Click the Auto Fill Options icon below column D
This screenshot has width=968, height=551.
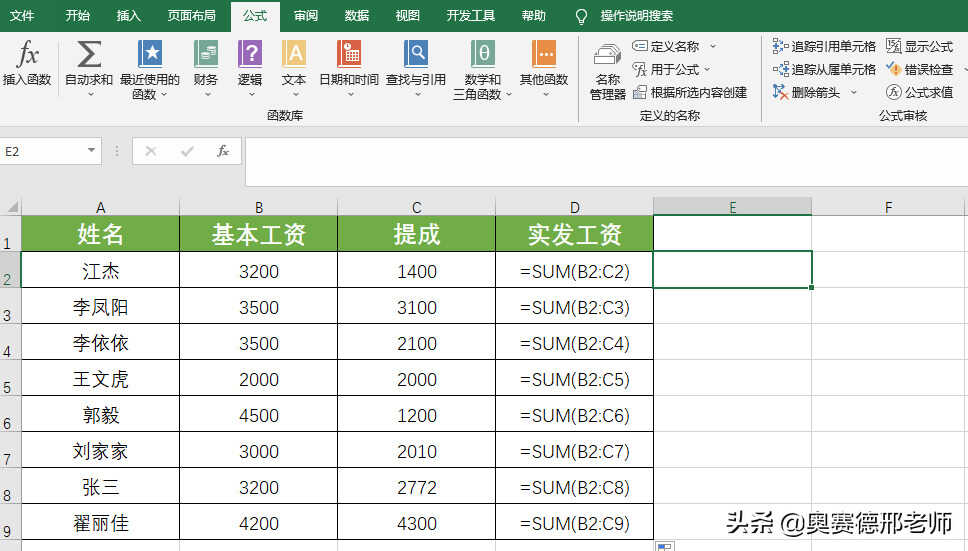point(664,546)
